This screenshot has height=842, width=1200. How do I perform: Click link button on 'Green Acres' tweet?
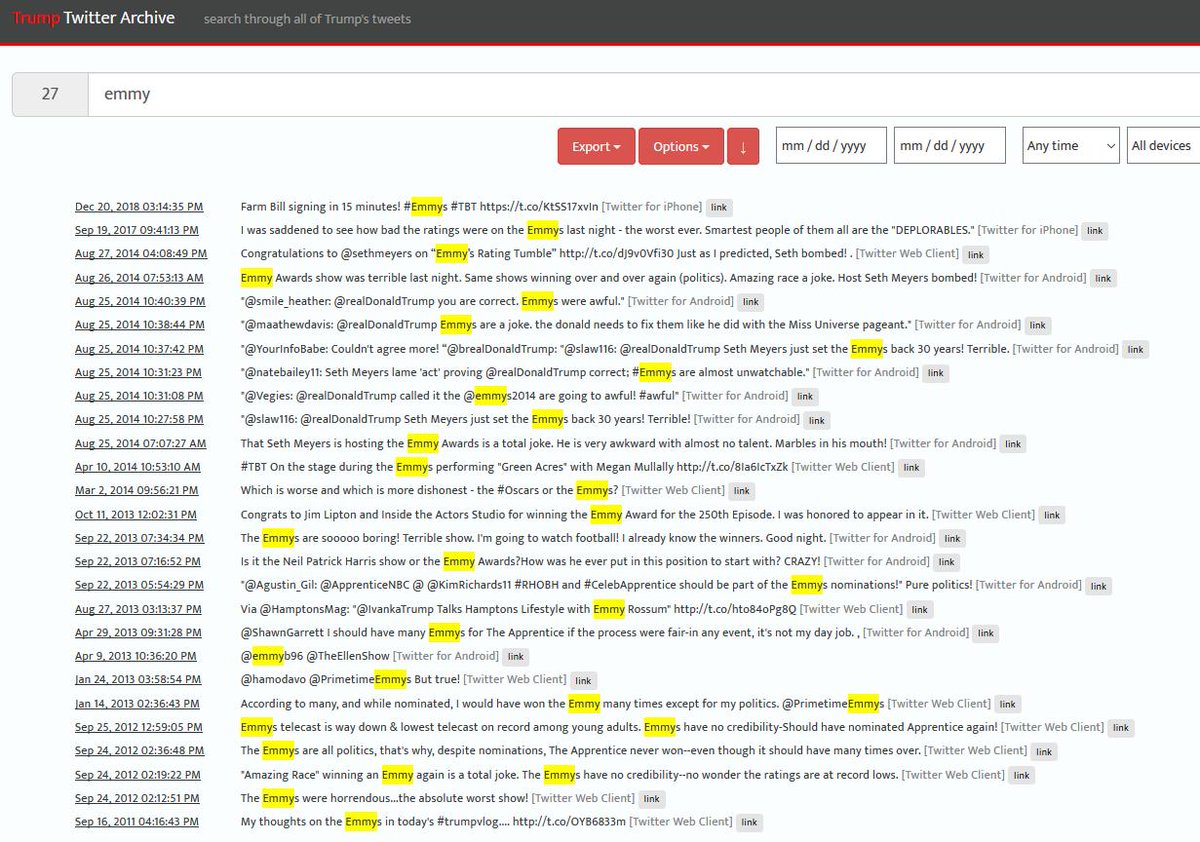pos(911,468)
